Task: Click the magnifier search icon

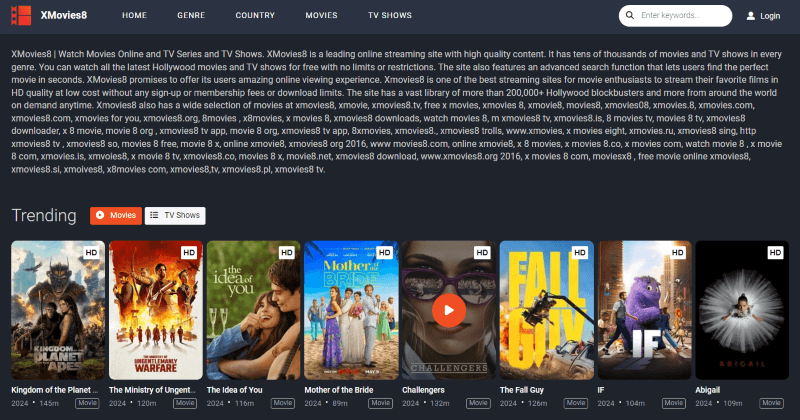Action: pos(630,15)
